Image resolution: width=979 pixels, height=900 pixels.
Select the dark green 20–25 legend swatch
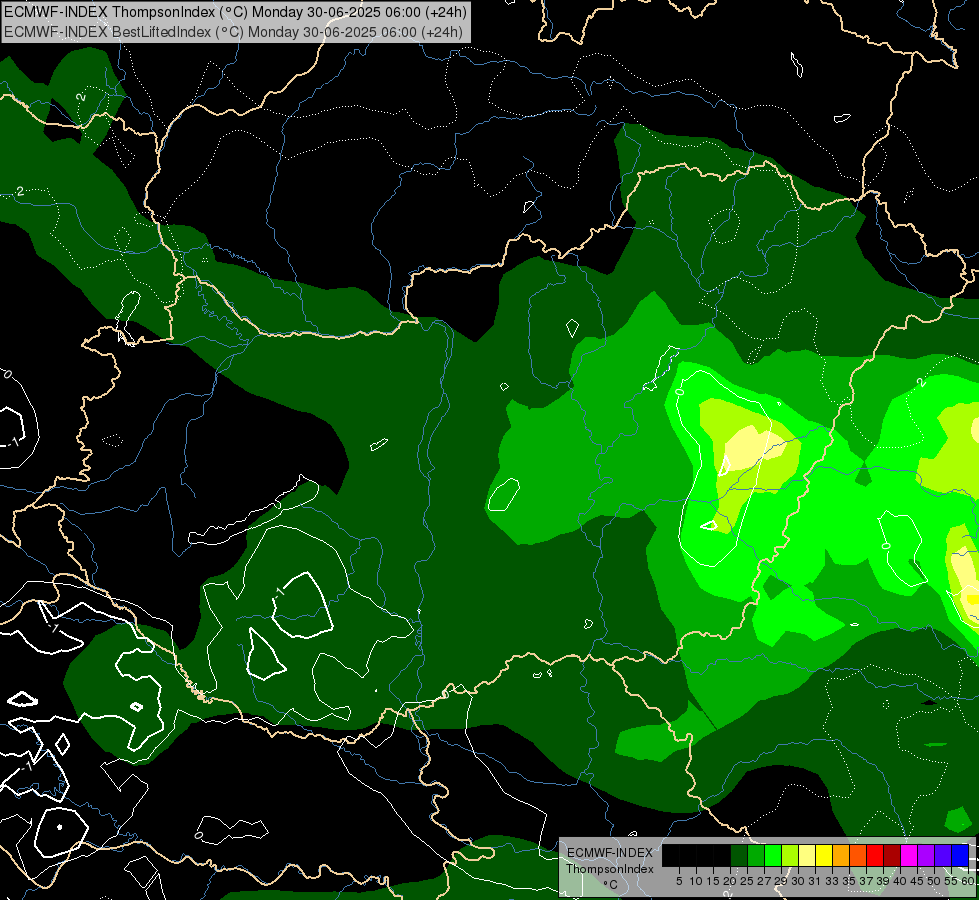(739, 855)
